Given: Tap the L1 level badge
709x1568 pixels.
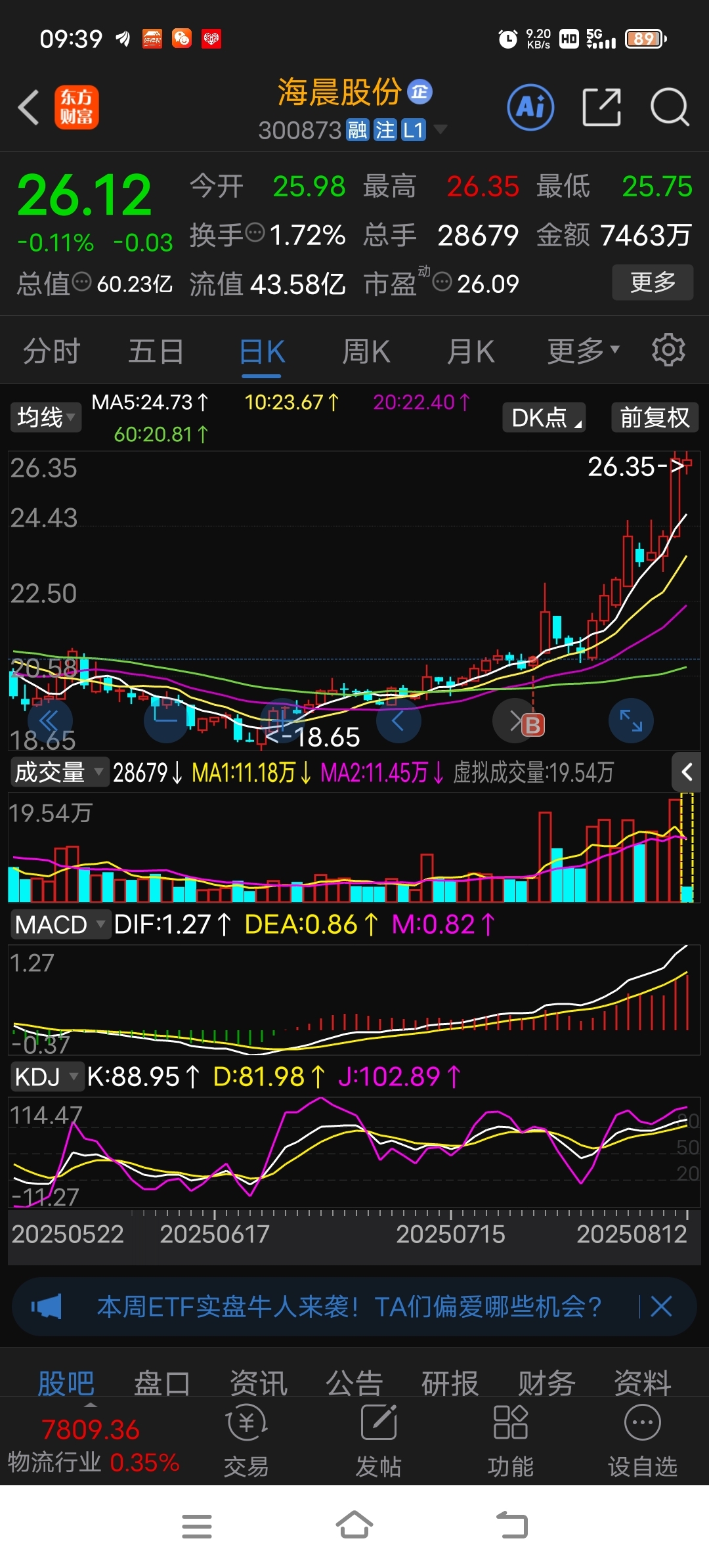Looking at the screenshot, I should point(414,130).
